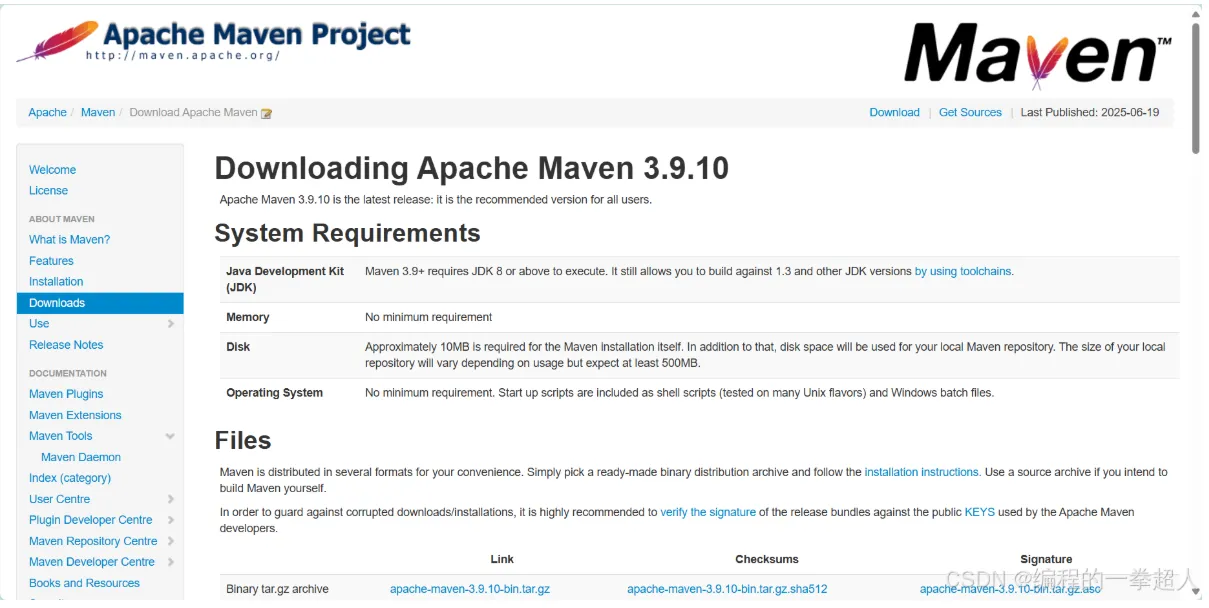Click 'DOCUMENTATION' sidebar section header
Screen dimensions: 1209x608
(x=68, y=373)
